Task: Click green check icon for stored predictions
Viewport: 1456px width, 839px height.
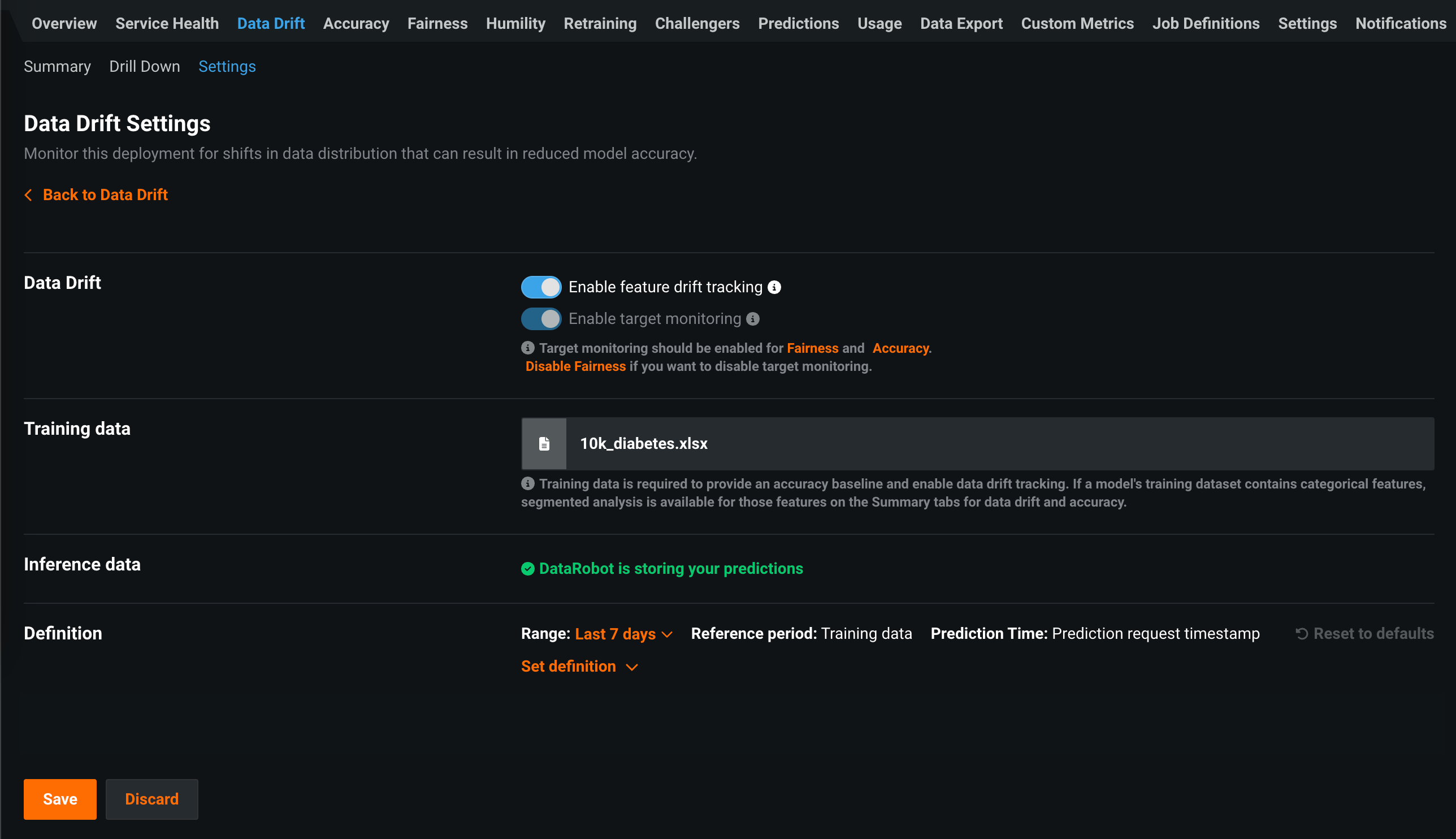Action: pos(527,569)
